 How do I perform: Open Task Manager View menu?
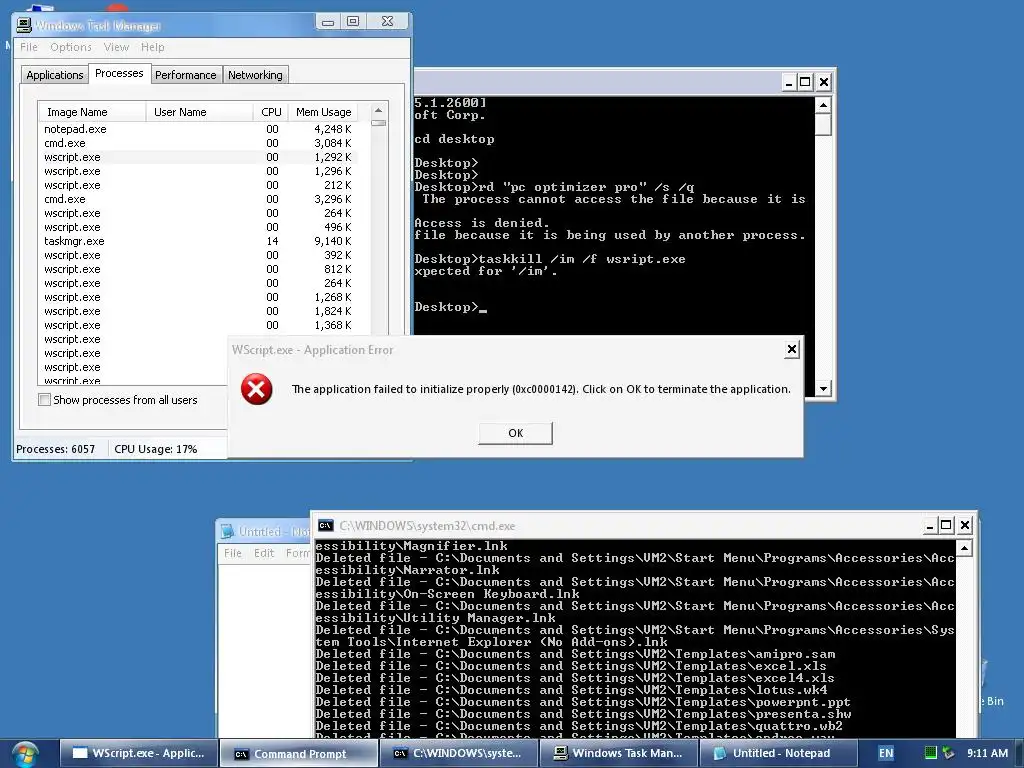point(116,47)
